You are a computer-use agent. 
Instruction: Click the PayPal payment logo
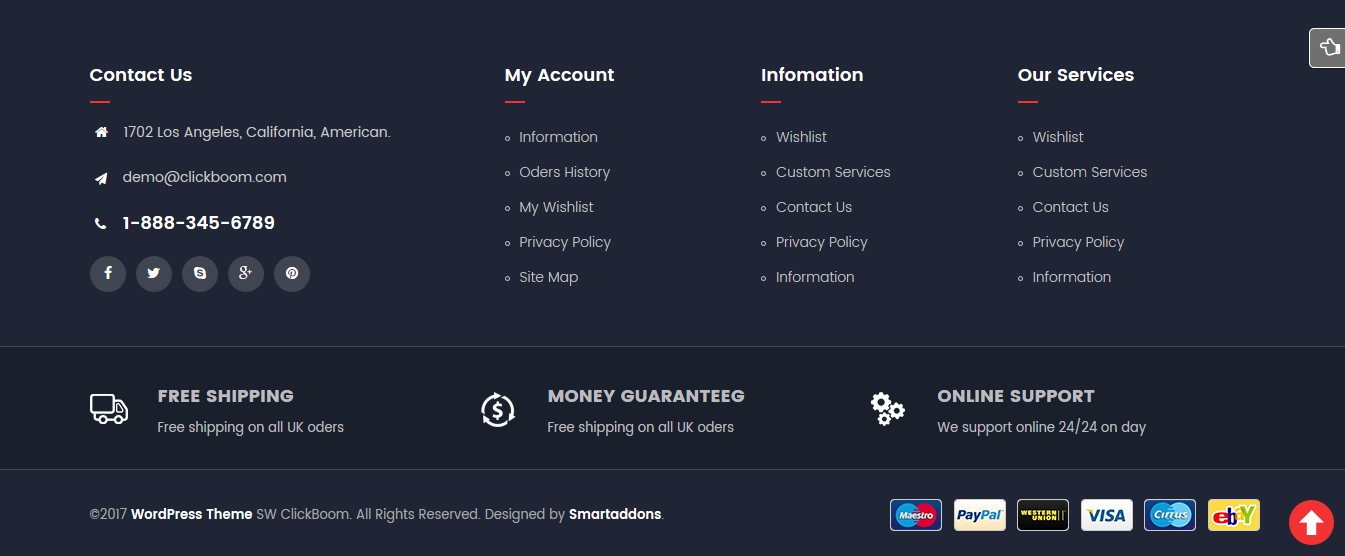click(980, 515)
